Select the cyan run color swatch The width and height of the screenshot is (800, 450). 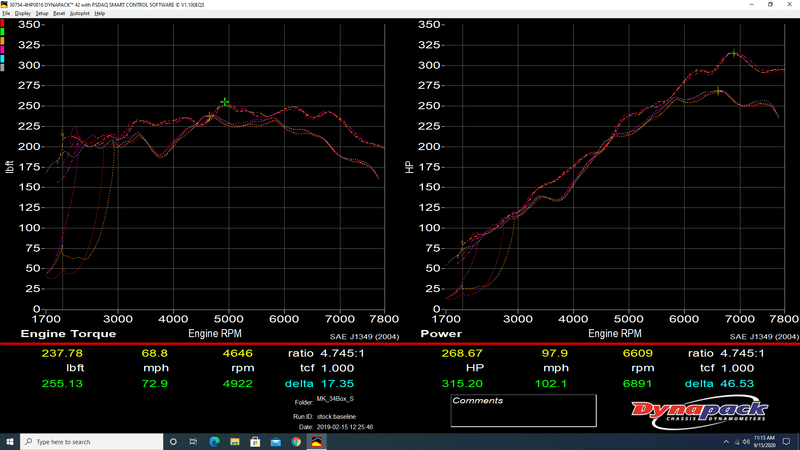coord(3,58)
